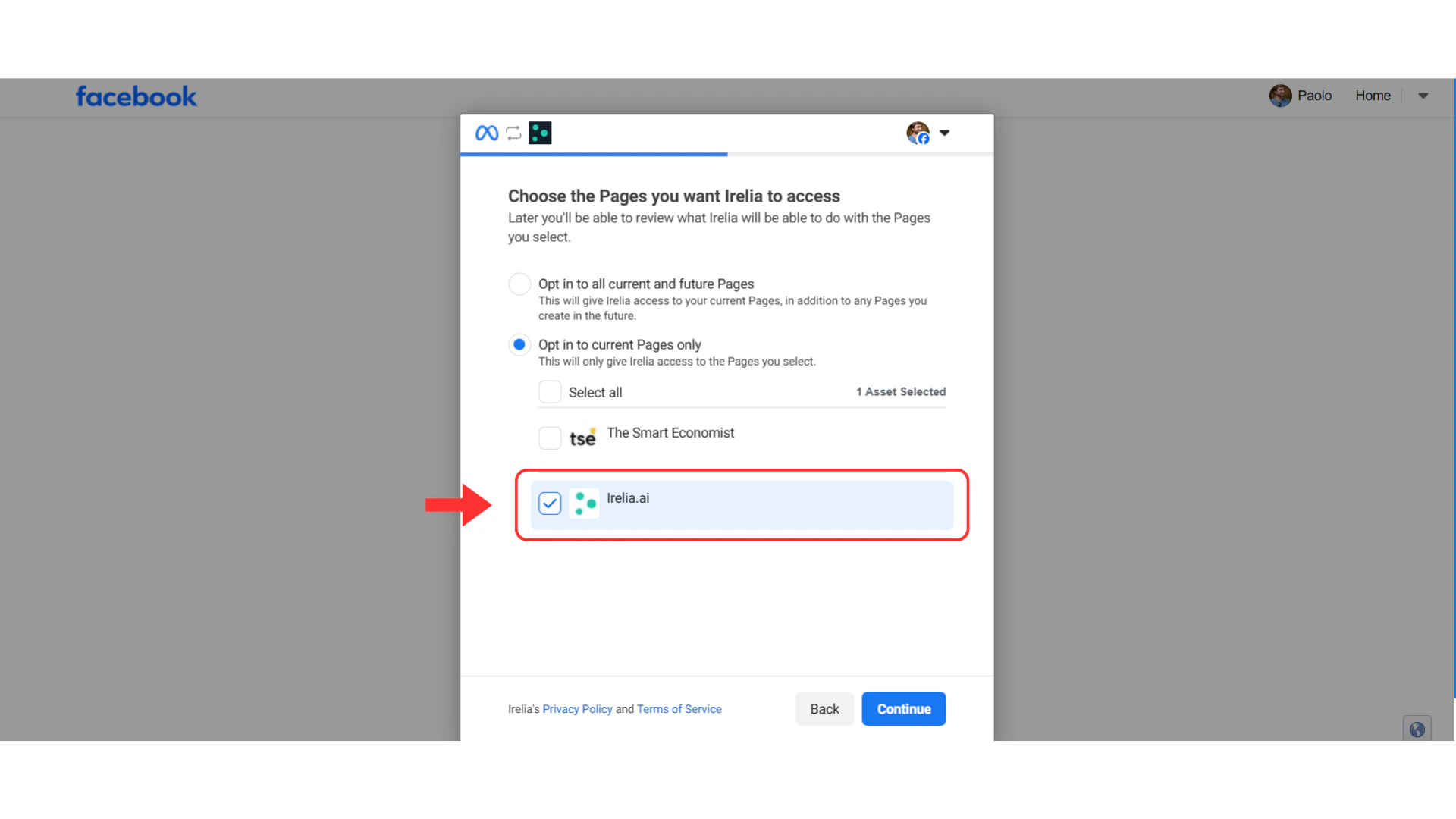This screenshot has height=819, width=1456.
Task: Open the dropdown arrow beside Home
Action: point(1423,96)
